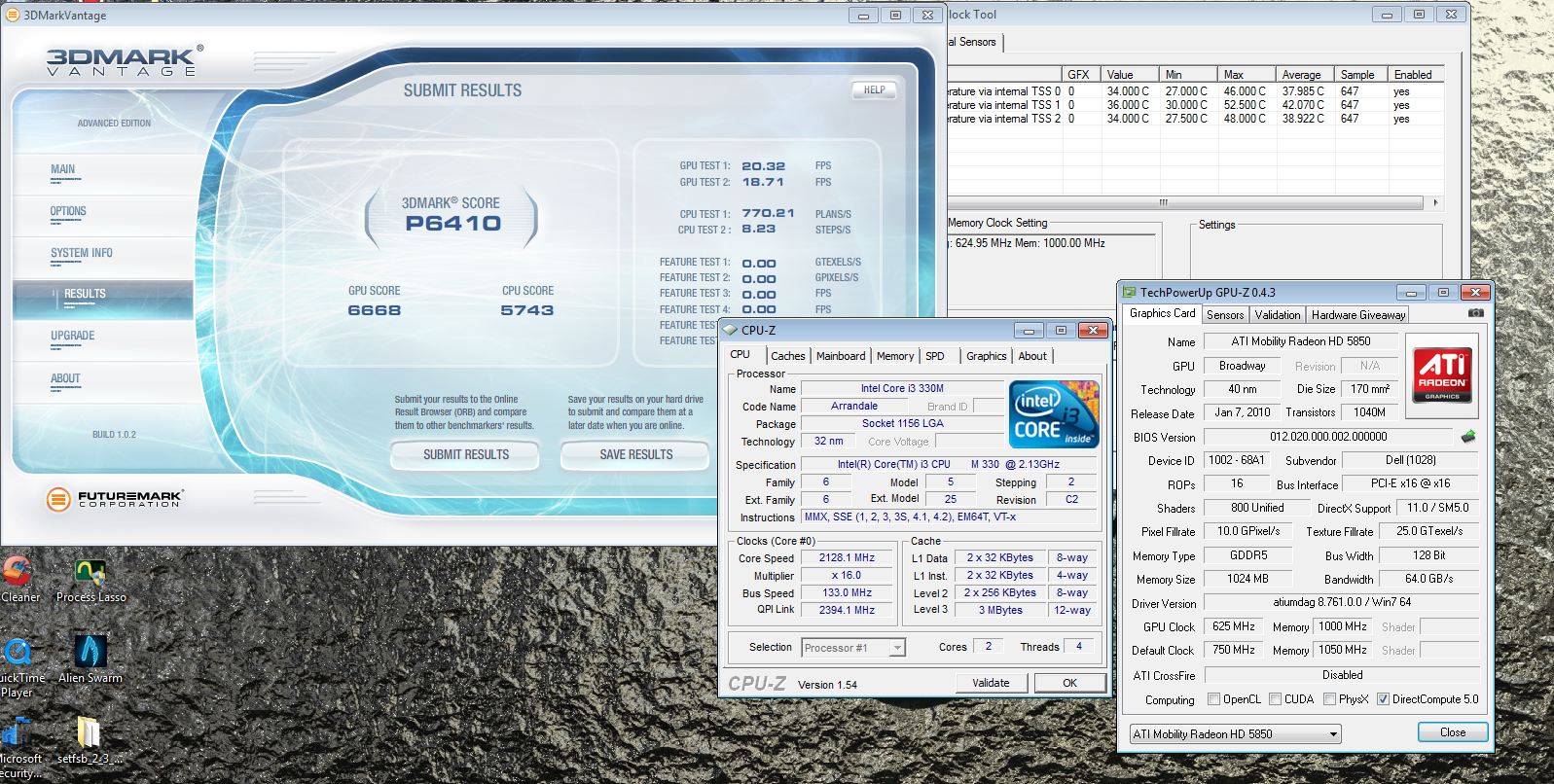Image resolution: width=1554 pixels, height=784 pixels.
Task: Click the Driver Version field in GPU-Z
Action: tap(1341, 603)
